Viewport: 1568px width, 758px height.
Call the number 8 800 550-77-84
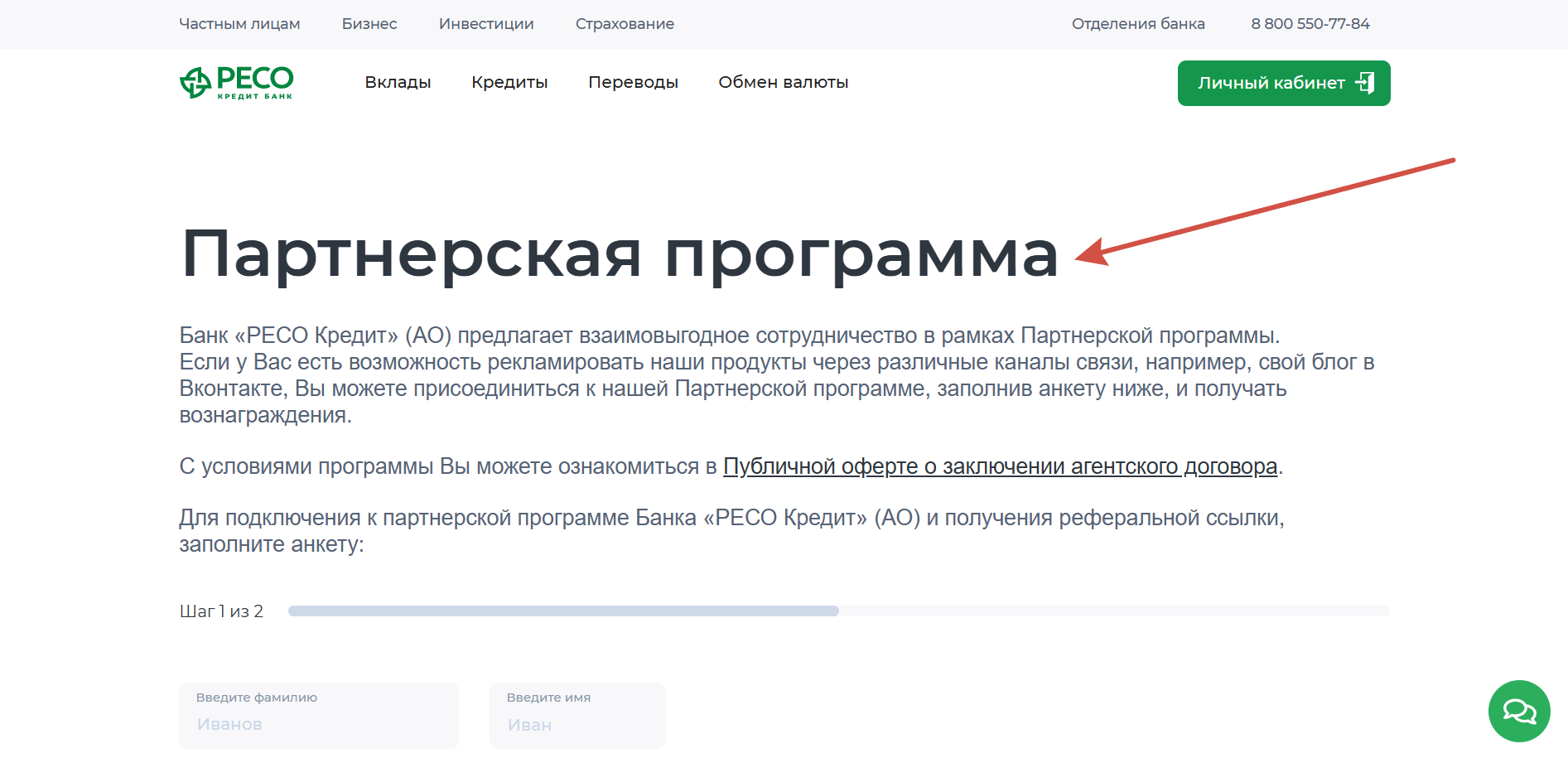(1310, 24)
